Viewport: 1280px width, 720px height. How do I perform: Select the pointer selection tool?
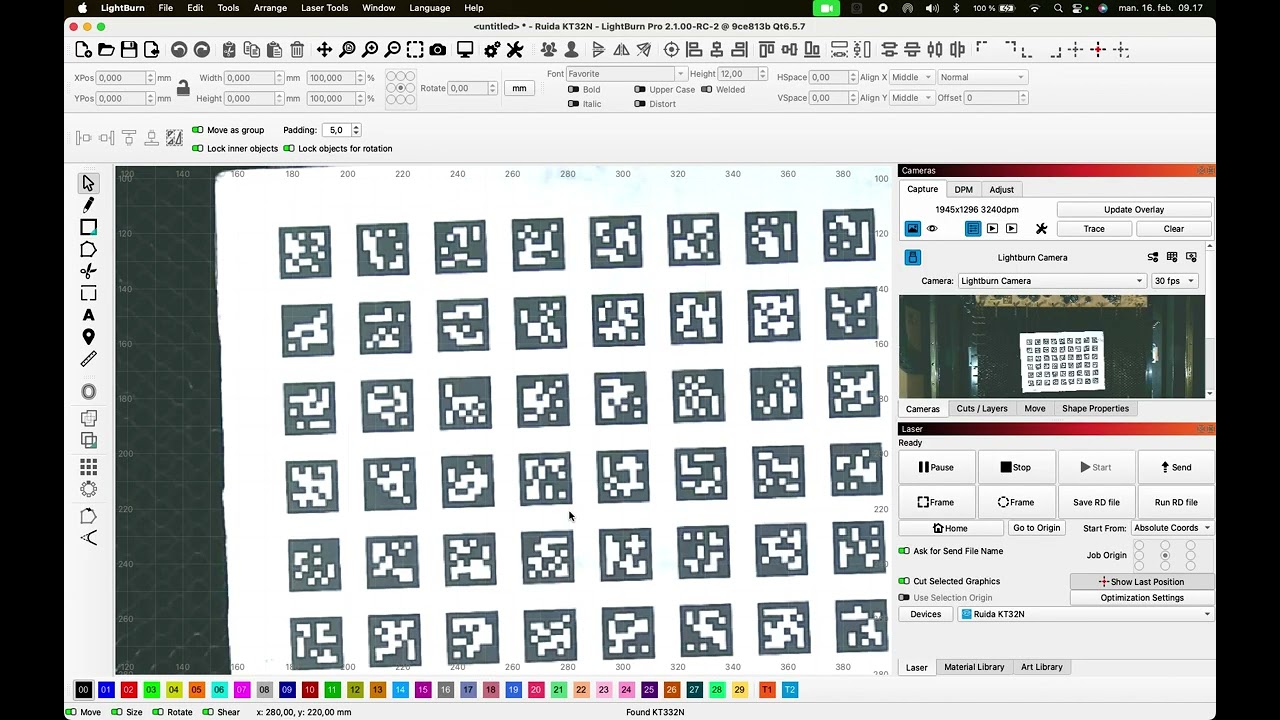point(88,183)
